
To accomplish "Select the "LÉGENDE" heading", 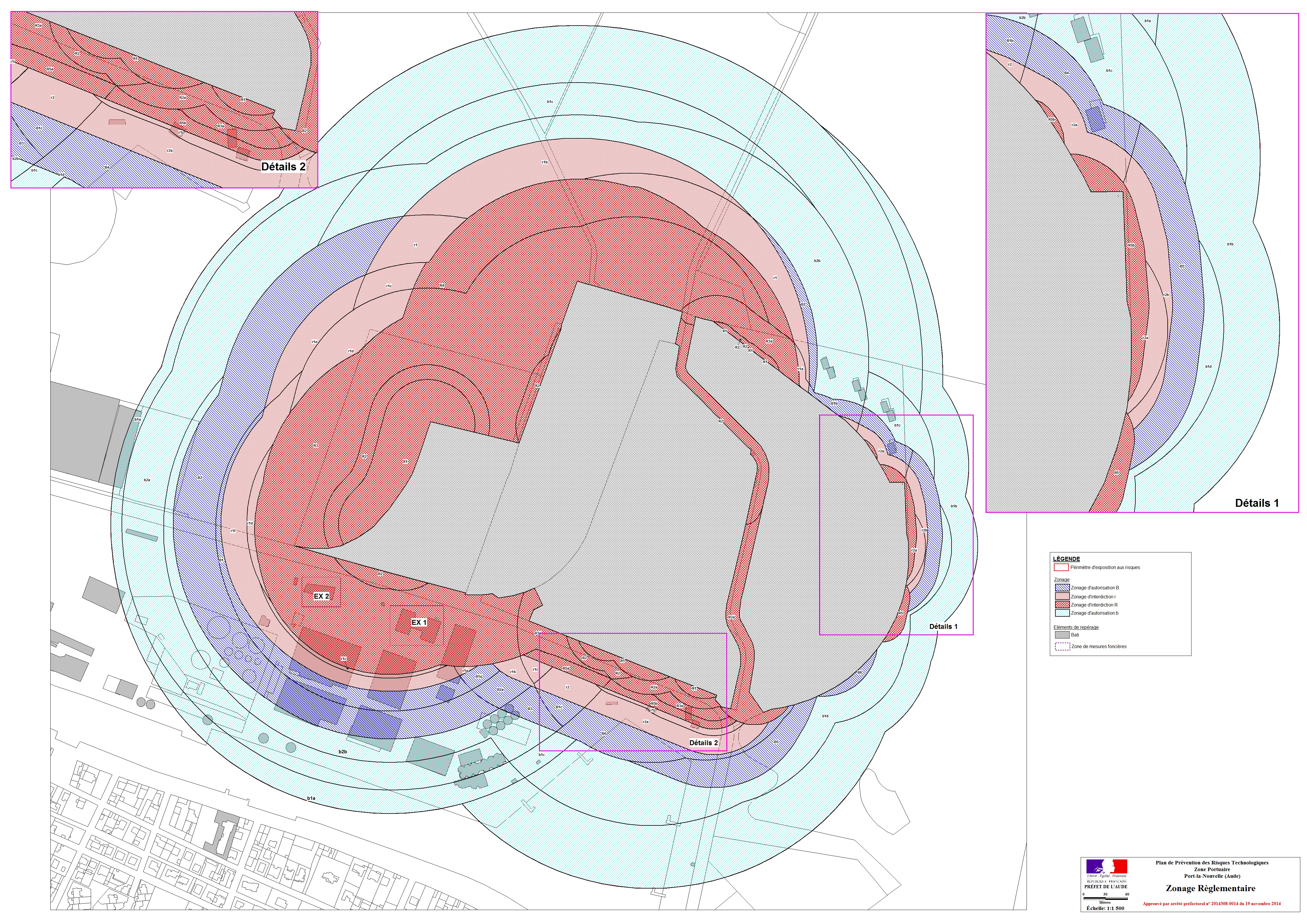I will tap(1067, 559).
